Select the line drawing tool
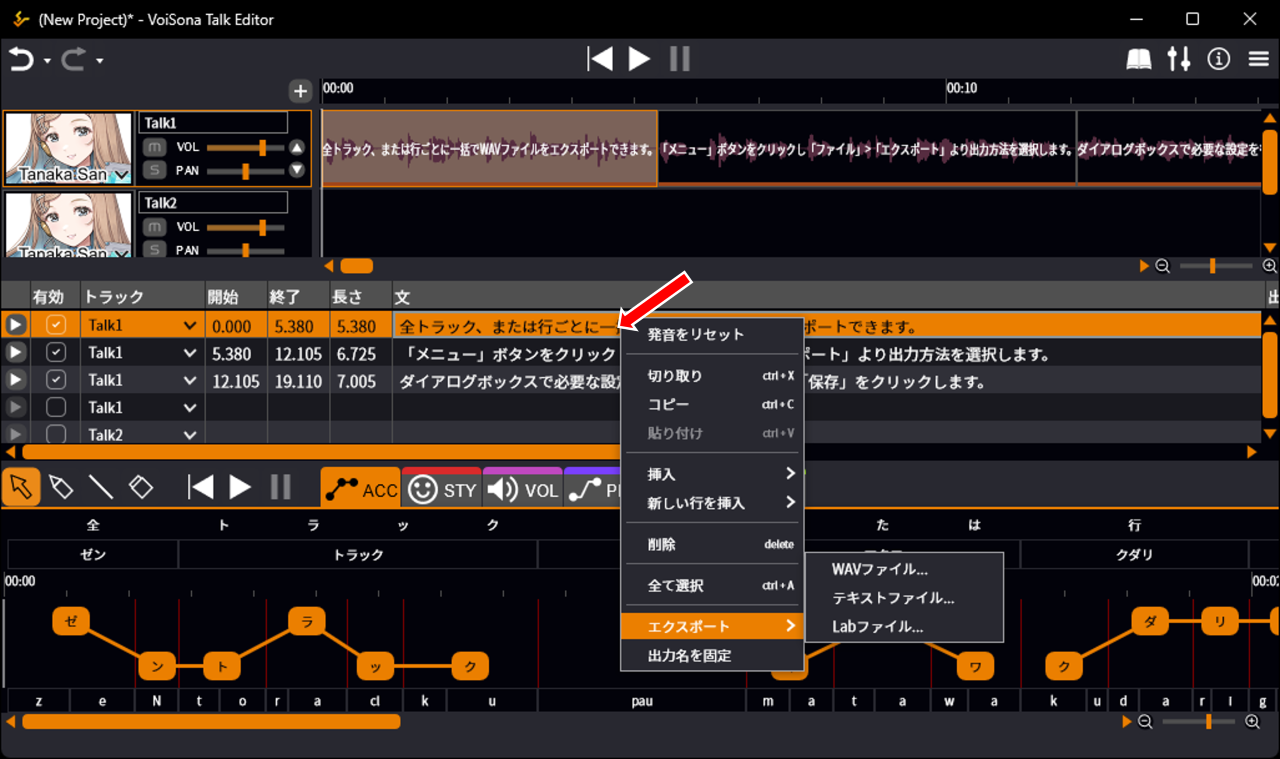 tap(101, 487)
